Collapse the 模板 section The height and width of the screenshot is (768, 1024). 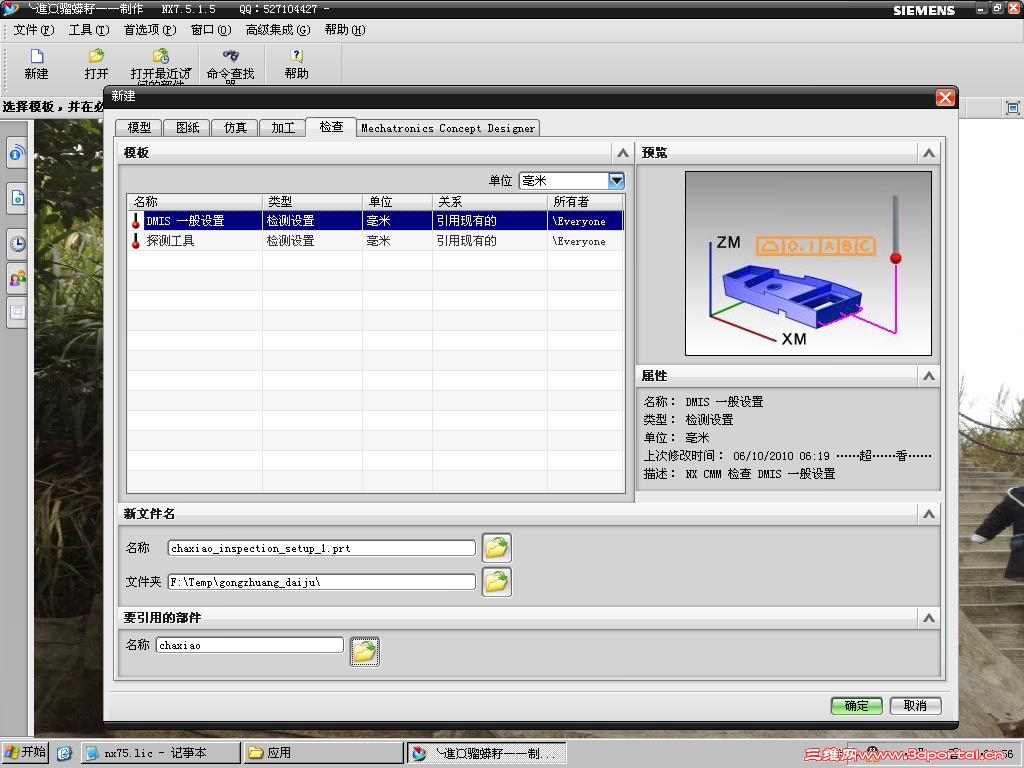tap(623, 153)
